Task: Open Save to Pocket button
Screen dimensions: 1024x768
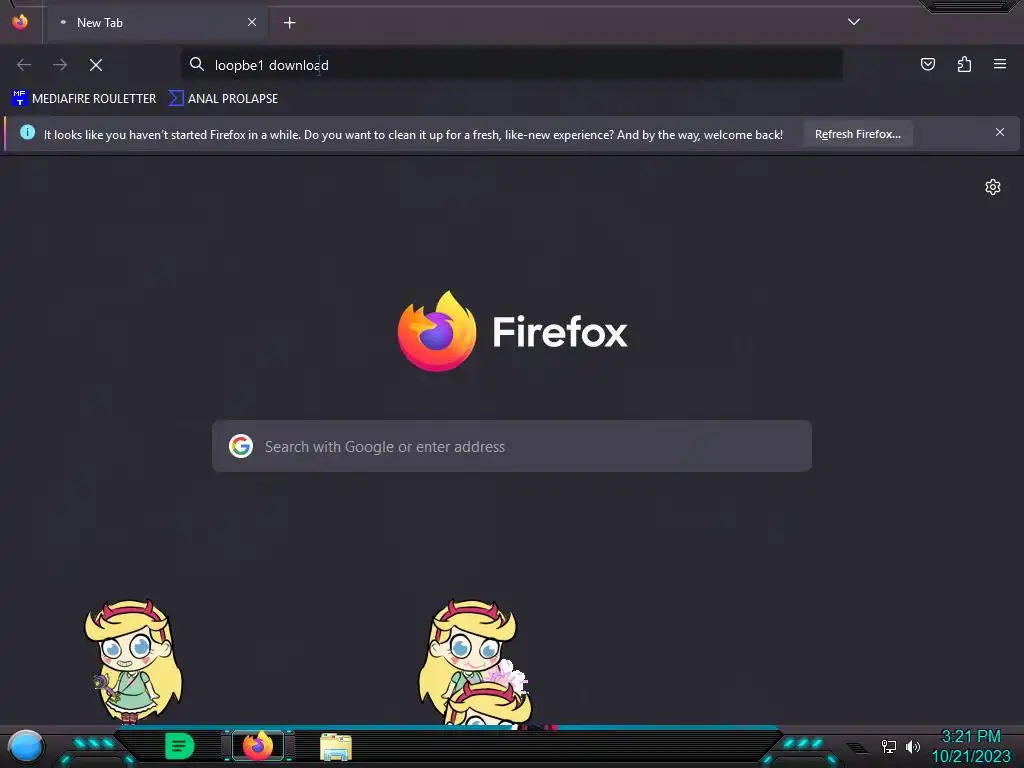Action: (x=928, y=64)
